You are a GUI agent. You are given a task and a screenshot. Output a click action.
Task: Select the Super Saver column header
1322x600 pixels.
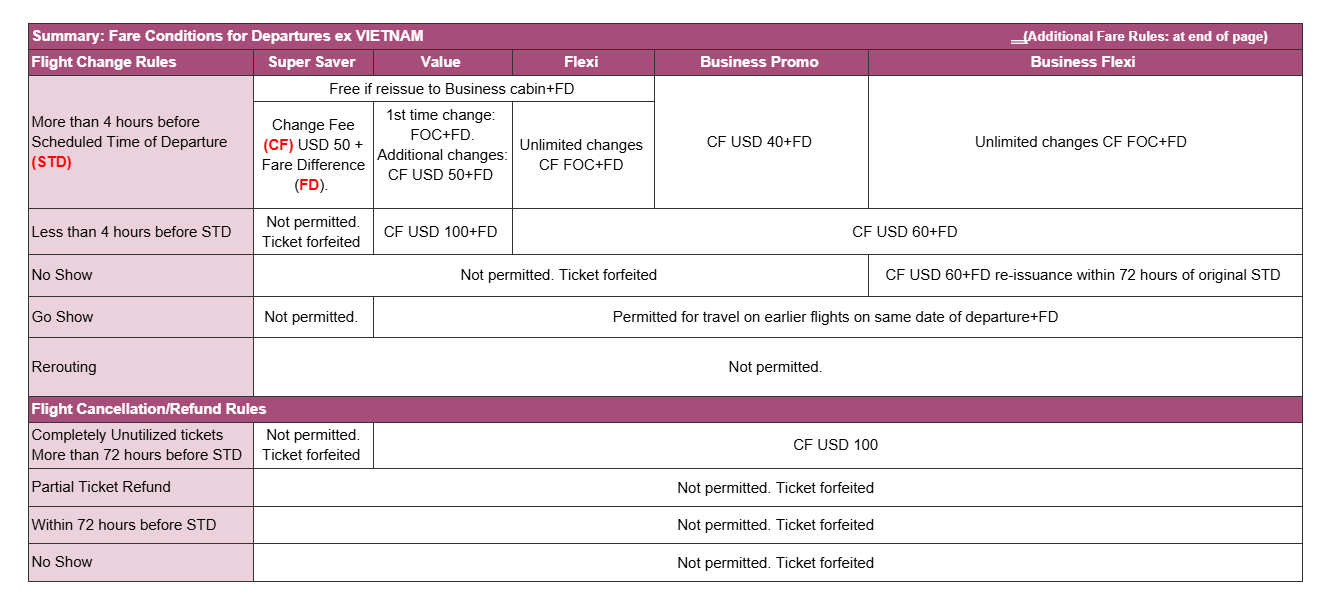tap(313, 62)
